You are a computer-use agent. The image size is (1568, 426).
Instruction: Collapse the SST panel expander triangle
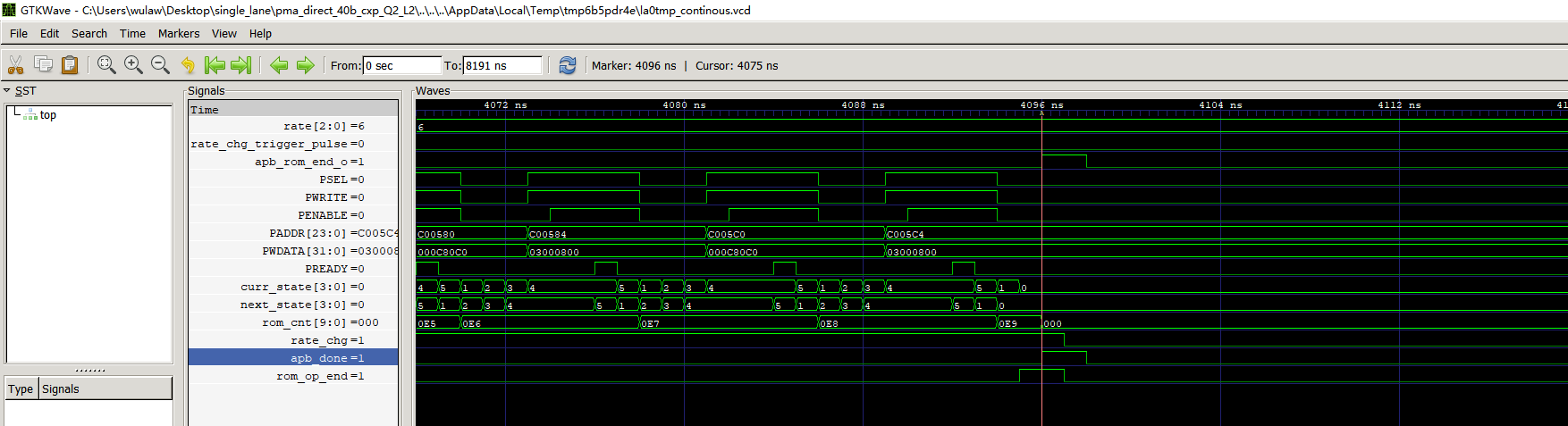click(x=6, y=90)
